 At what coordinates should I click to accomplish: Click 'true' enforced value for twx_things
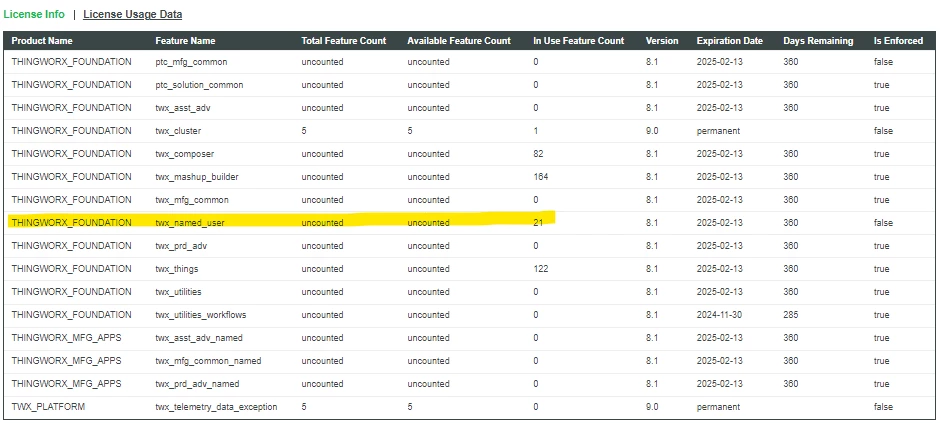(x=882, y=269)
